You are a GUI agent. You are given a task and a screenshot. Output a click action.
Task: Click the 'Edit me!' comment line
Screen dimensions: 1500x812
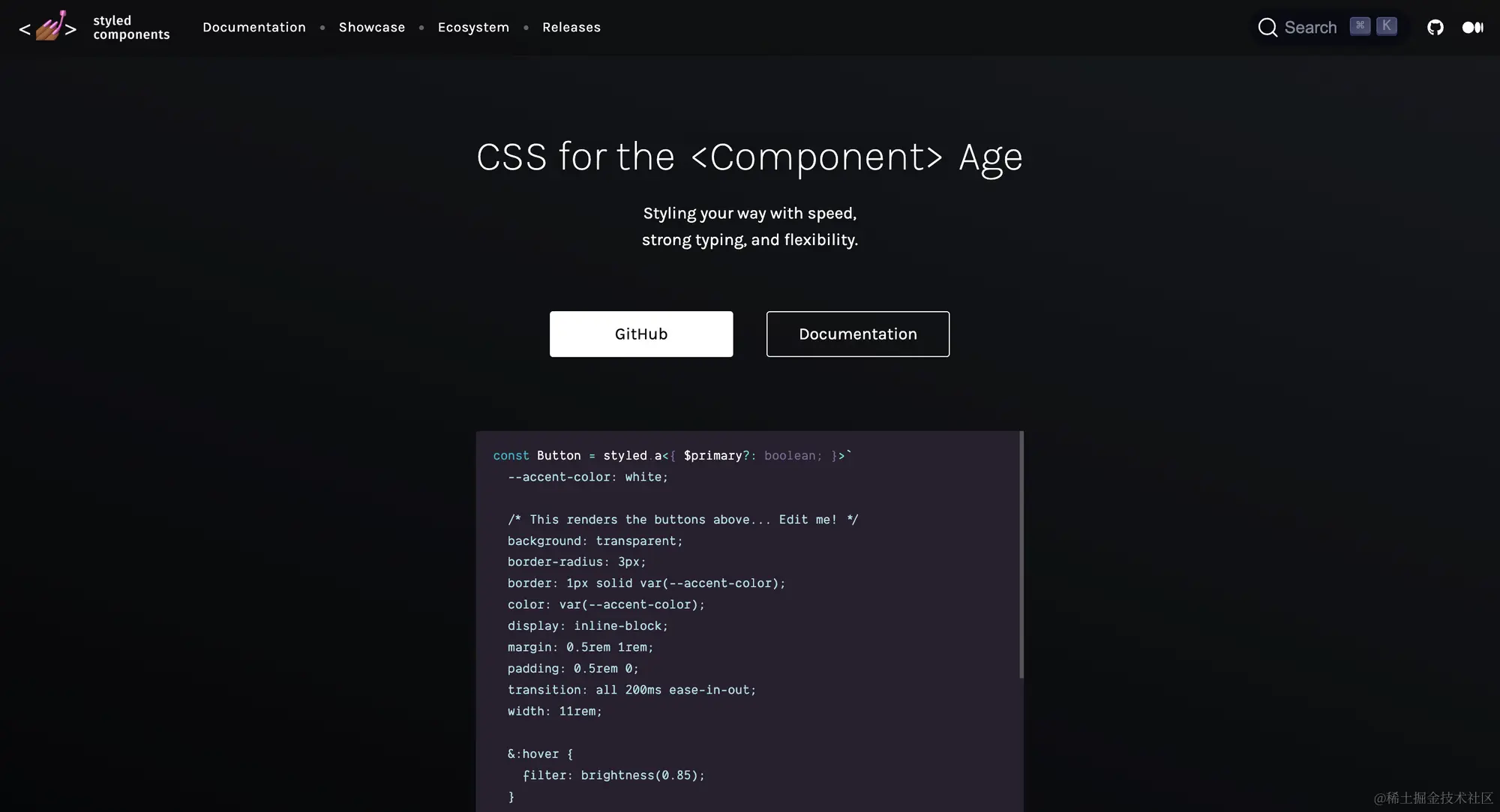(x=682, y=520)
